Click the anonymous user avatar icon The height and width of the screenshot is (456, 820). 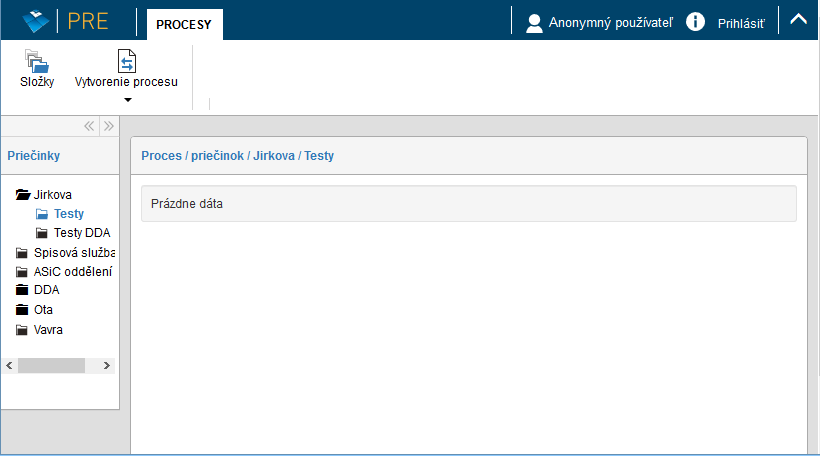tap(534, 23)
